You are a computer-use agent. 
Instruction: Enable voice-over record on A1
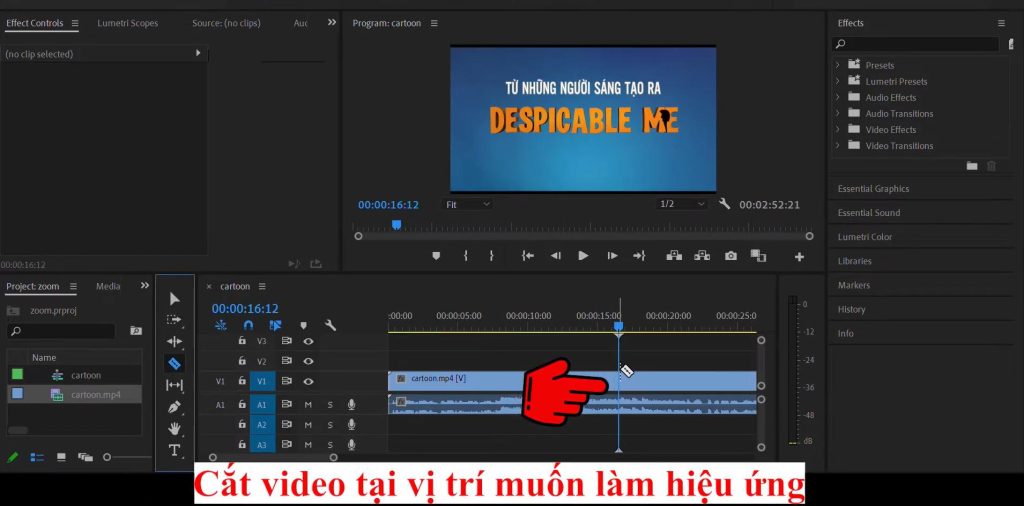pos(351,405)
